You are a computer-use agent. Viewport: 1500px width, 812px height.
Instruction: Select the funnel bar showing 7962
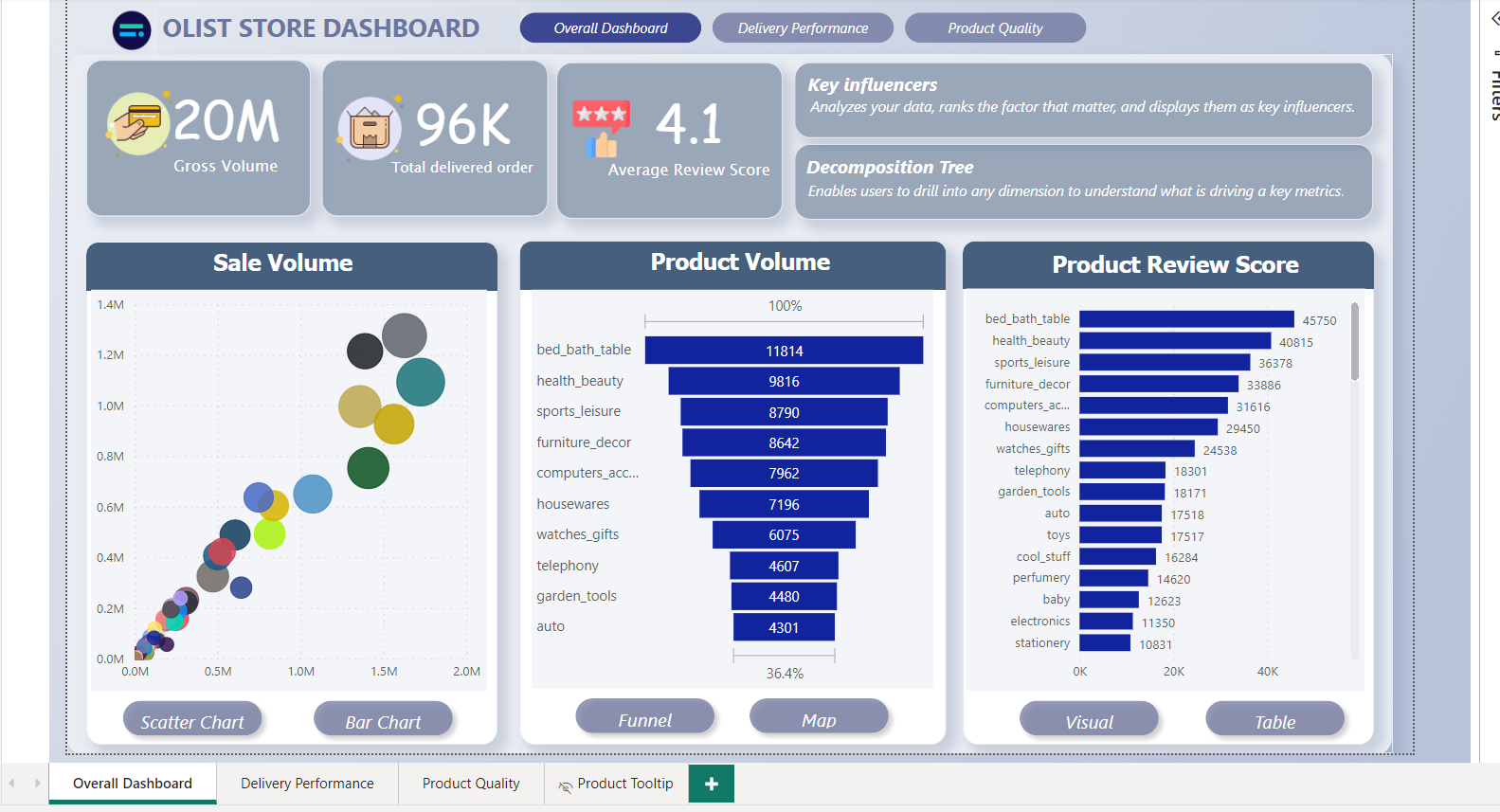pos(784,473)
